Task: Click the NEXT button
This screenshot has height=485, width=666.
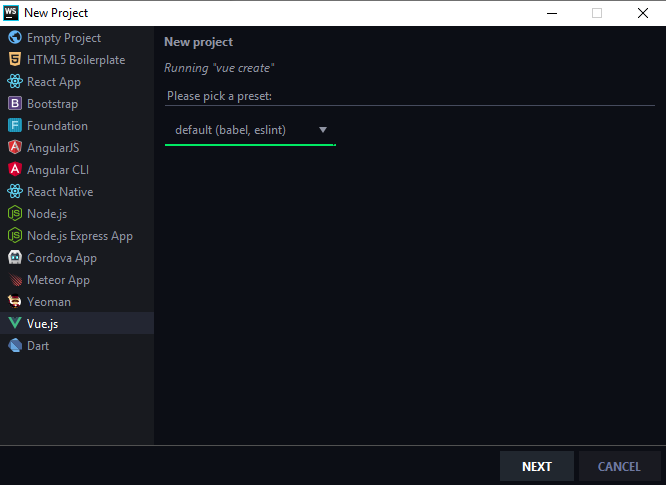Action: coord(536,466)
